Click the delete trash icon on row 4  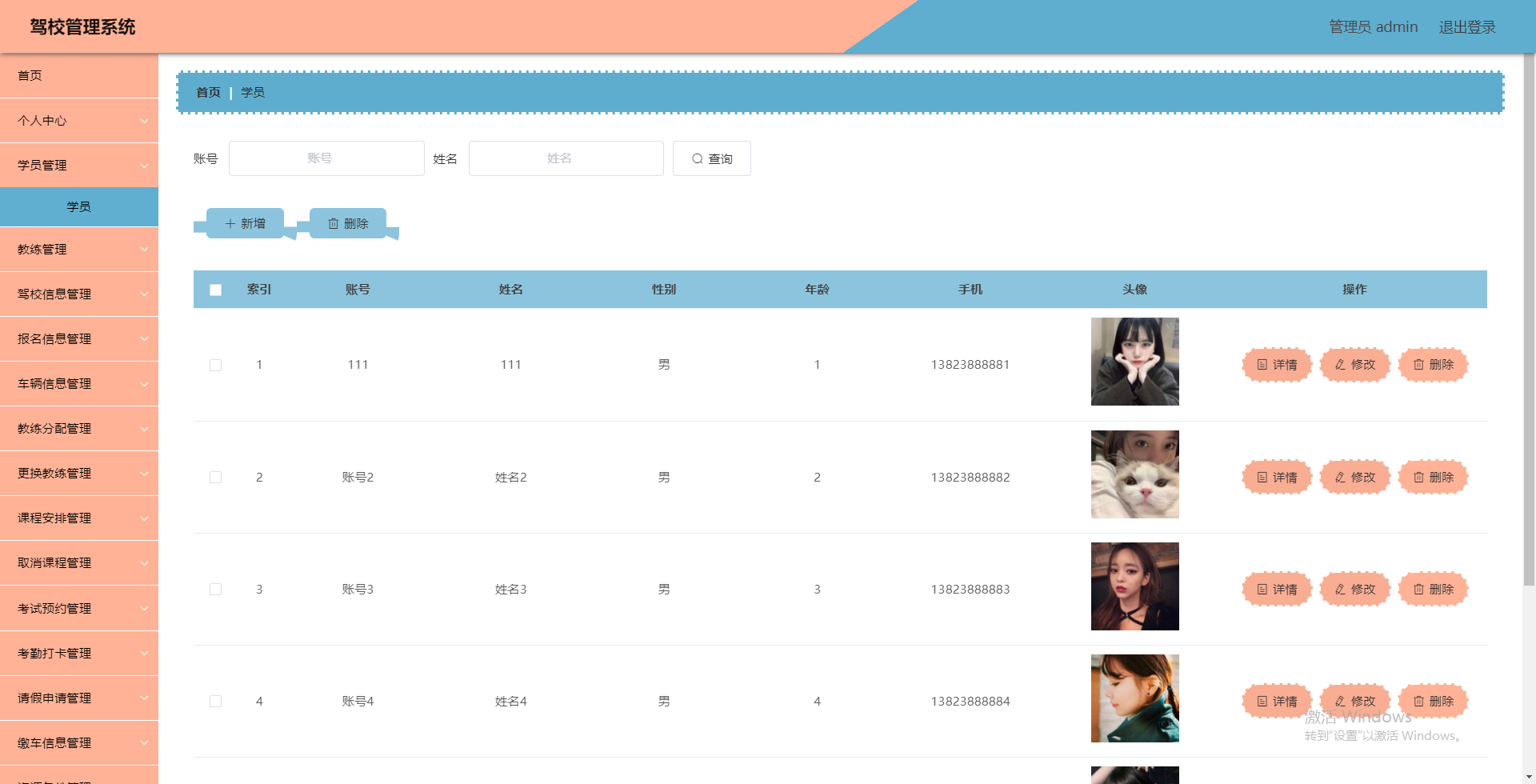1420,701
